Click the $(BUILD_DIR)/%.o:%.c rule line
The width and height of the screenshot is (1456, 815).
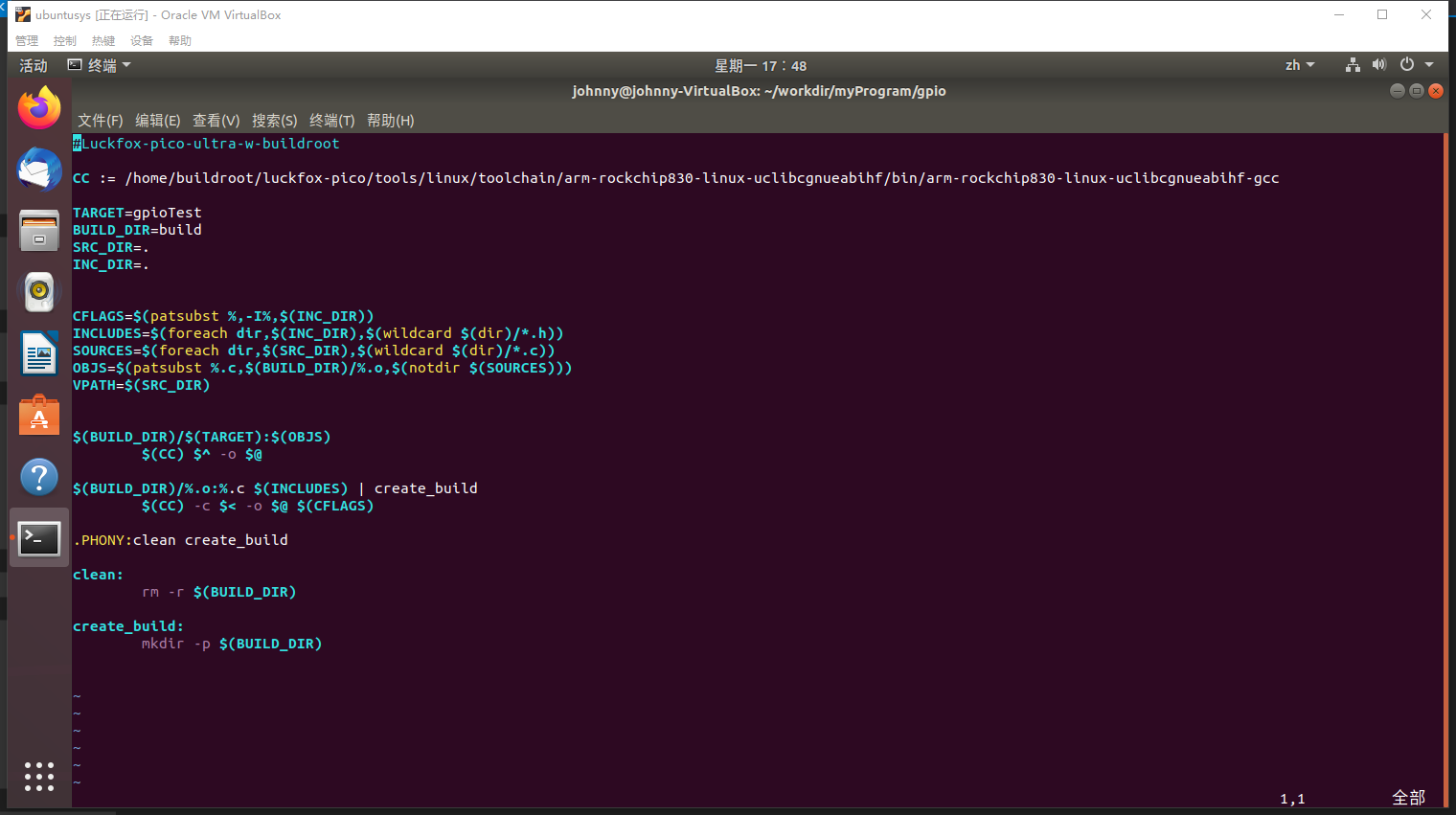tap(275, 488)
